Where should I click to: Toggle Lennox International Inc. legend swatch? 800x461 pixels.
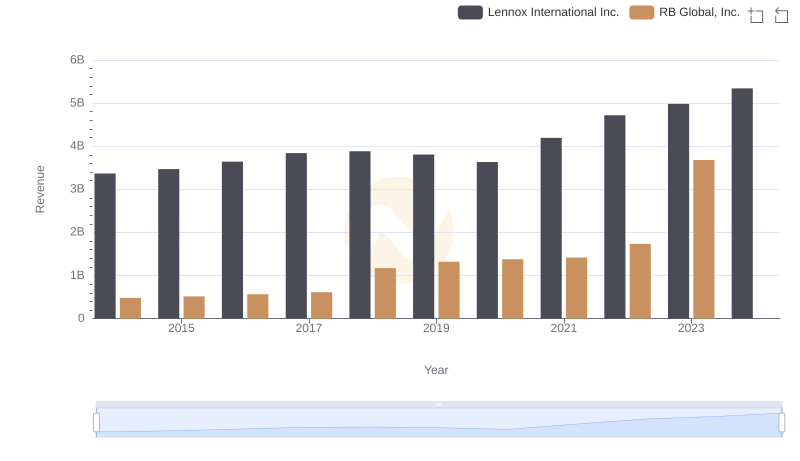pos(470,12)
